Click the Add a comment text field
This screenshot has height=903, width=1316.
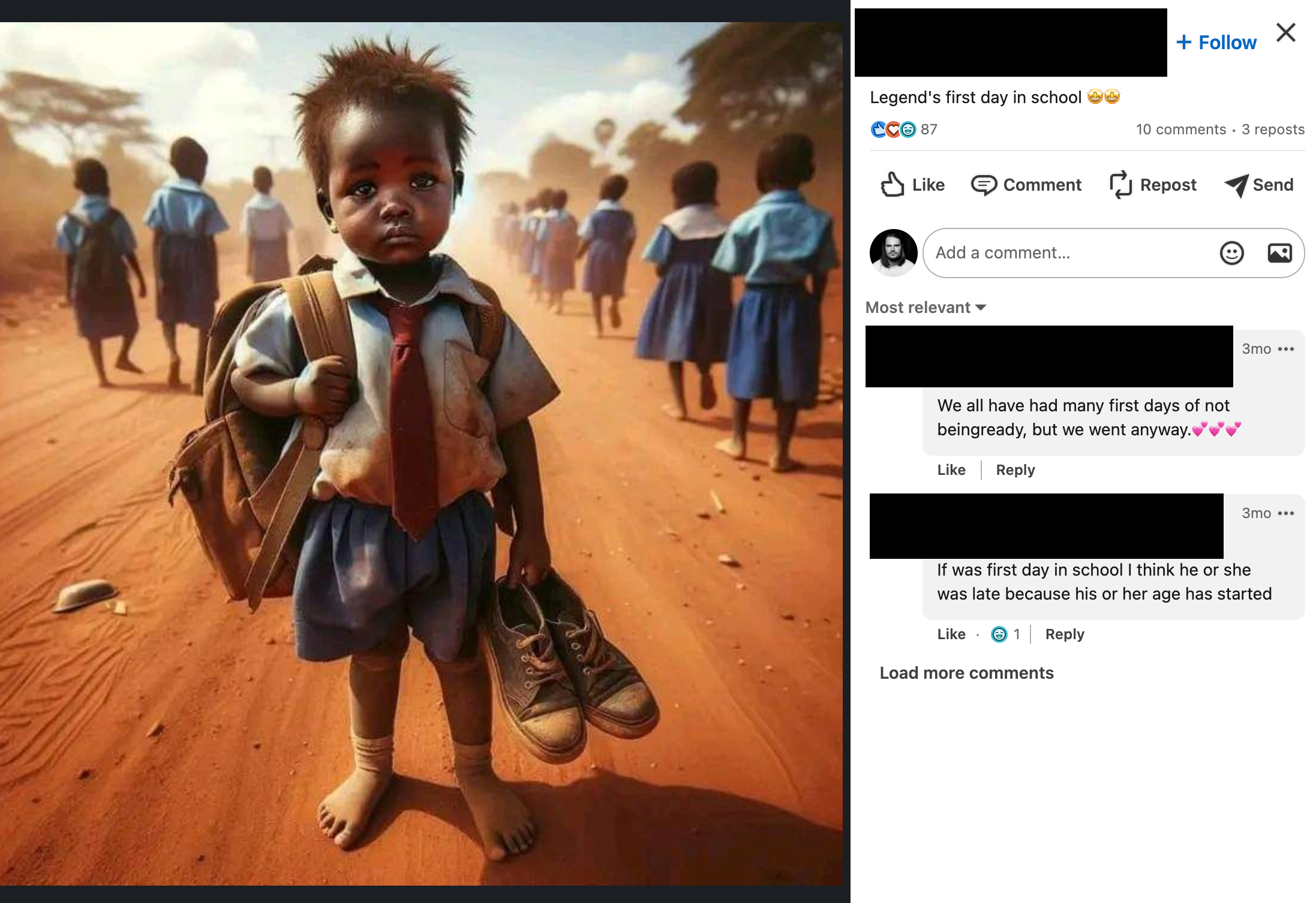1068,253
